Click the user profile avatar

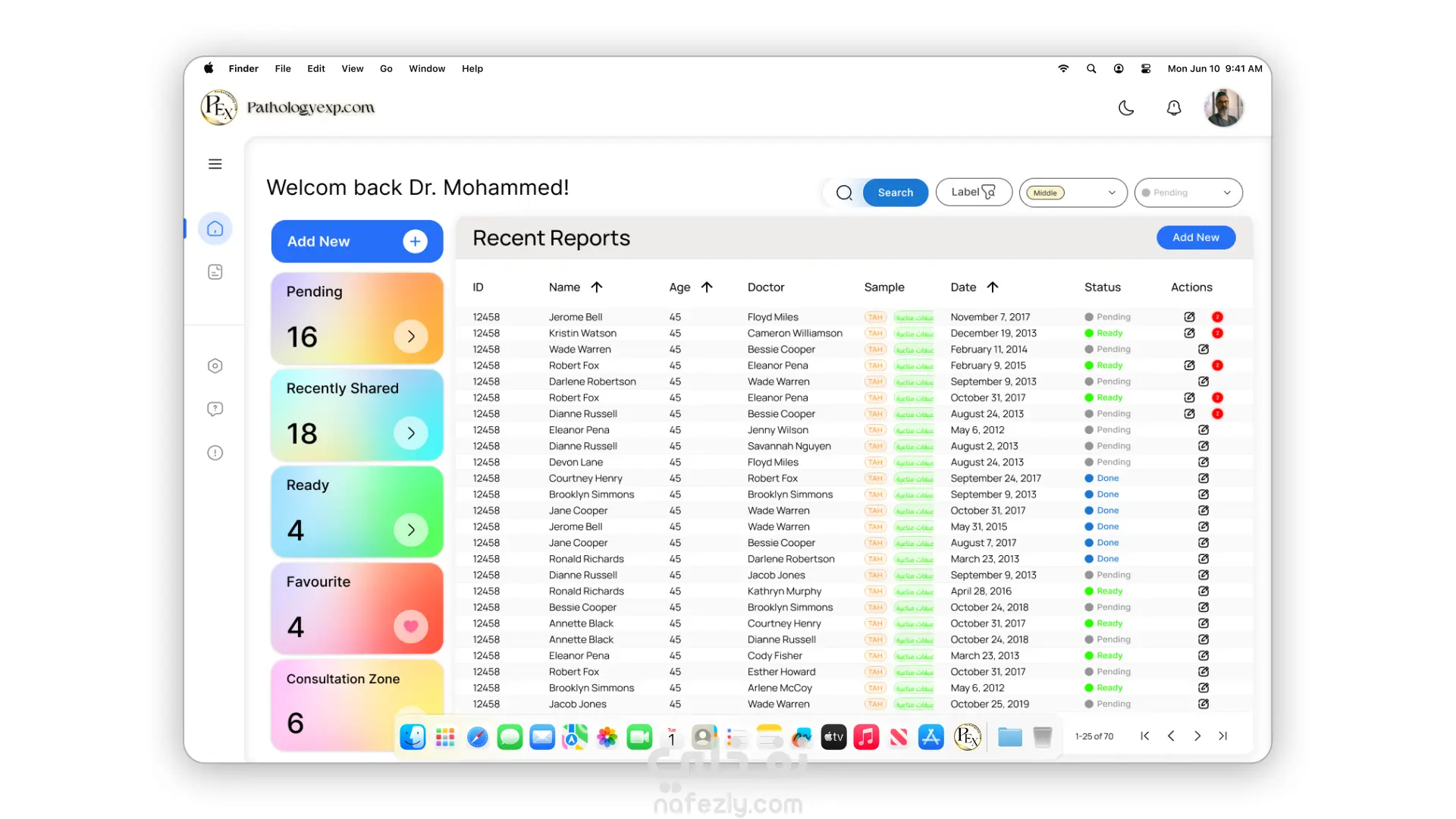1222,108
